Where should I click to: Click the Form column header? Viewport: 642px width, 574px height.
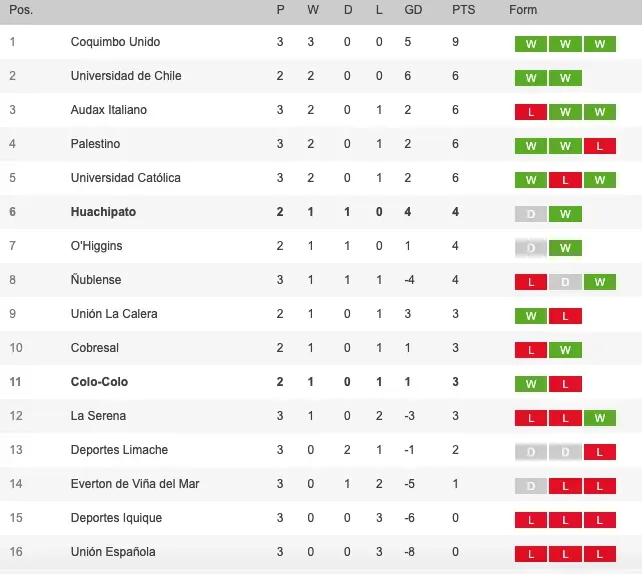tap(523, 10)
